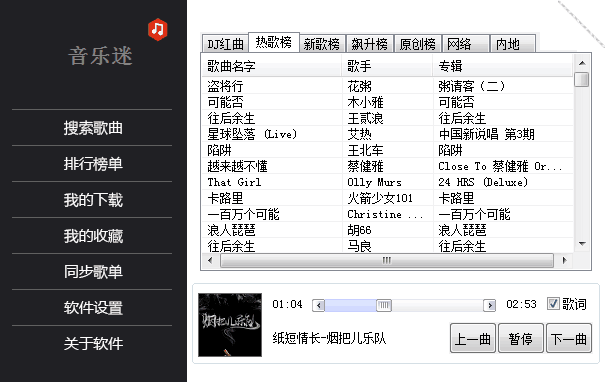Click the red music note logo icon
Viewport: 605px width, 382px height.
(x=157, y=29)
